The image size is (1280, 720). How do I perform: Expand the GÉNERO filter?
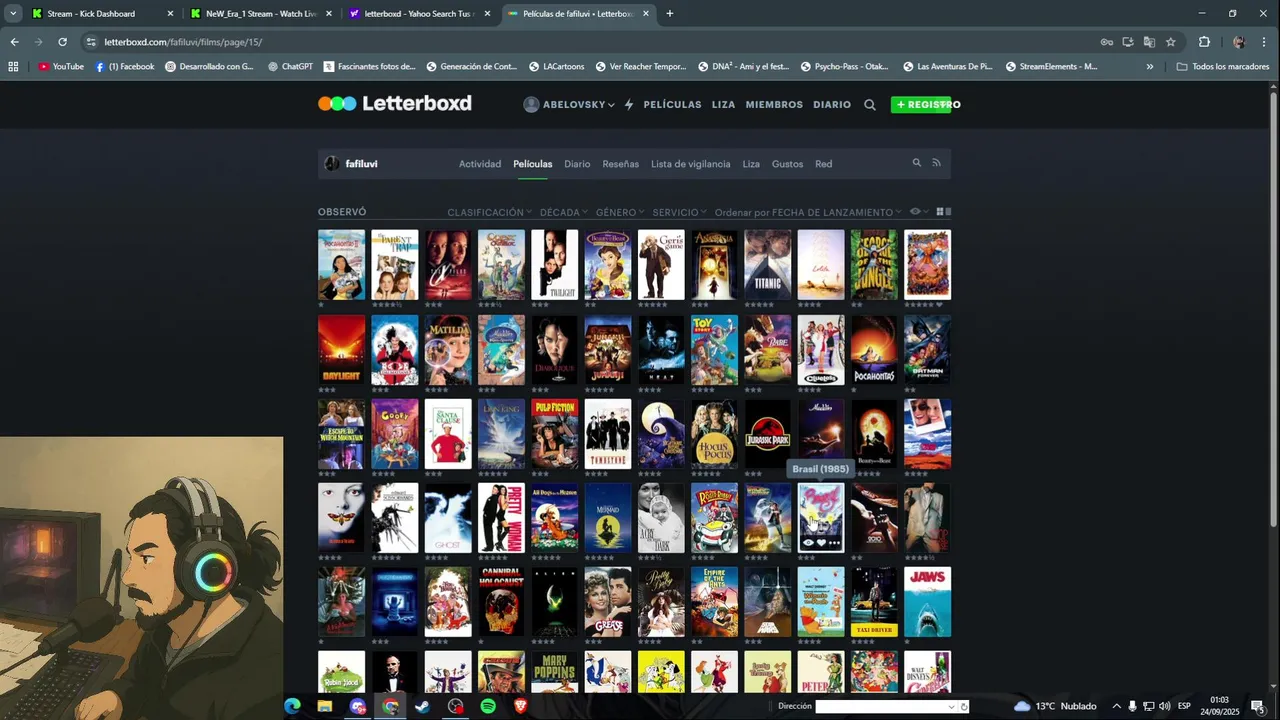619,212
